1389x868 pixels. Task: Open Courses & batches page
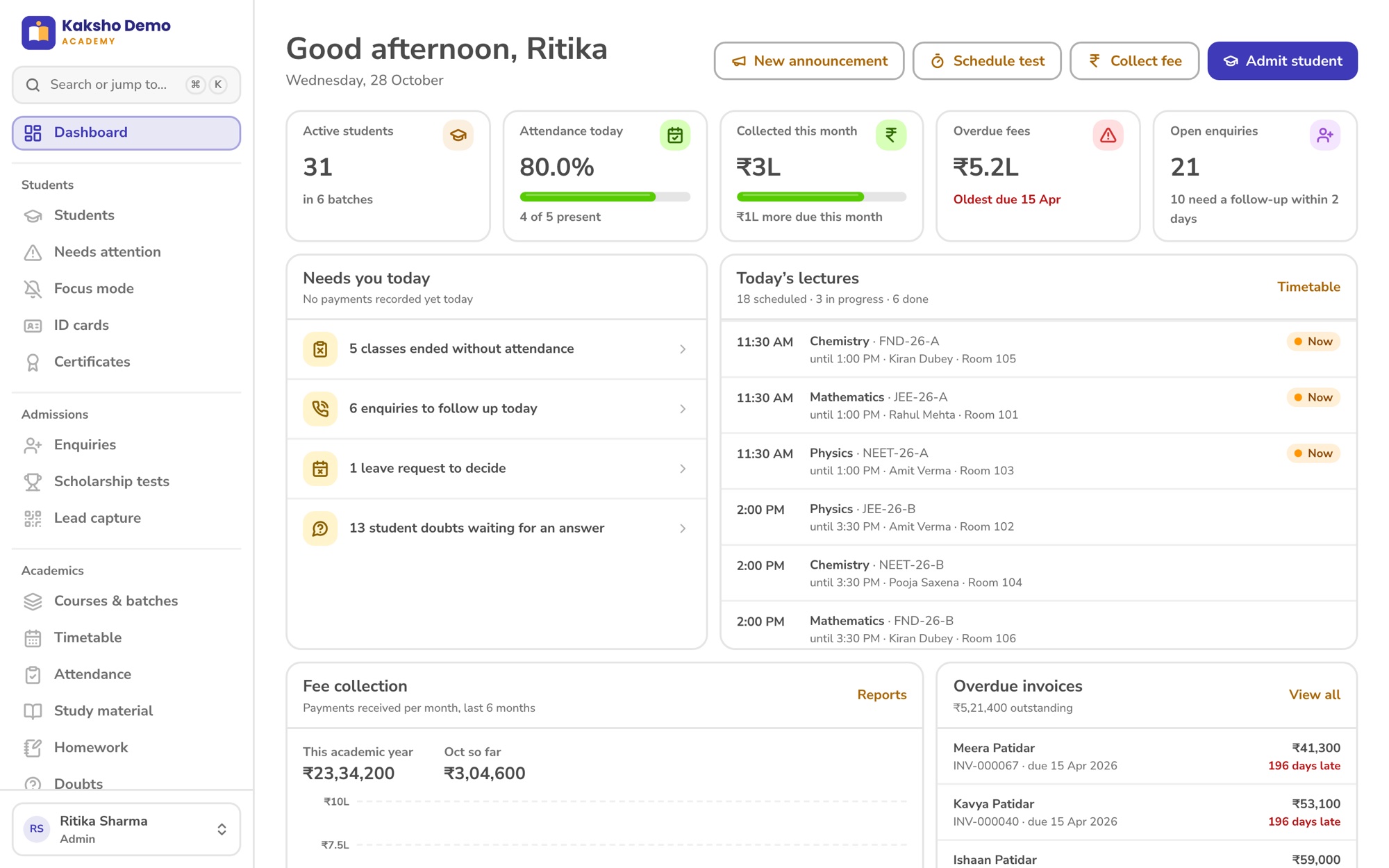click(126, 601)
